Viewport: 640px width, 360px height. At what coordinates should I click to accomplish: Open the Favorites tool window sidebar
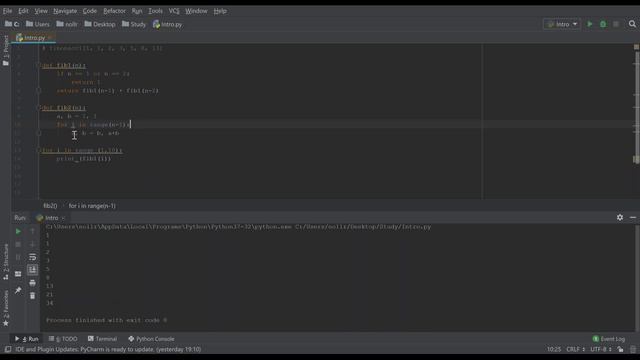pyautogui.click(x=6, y=309)
